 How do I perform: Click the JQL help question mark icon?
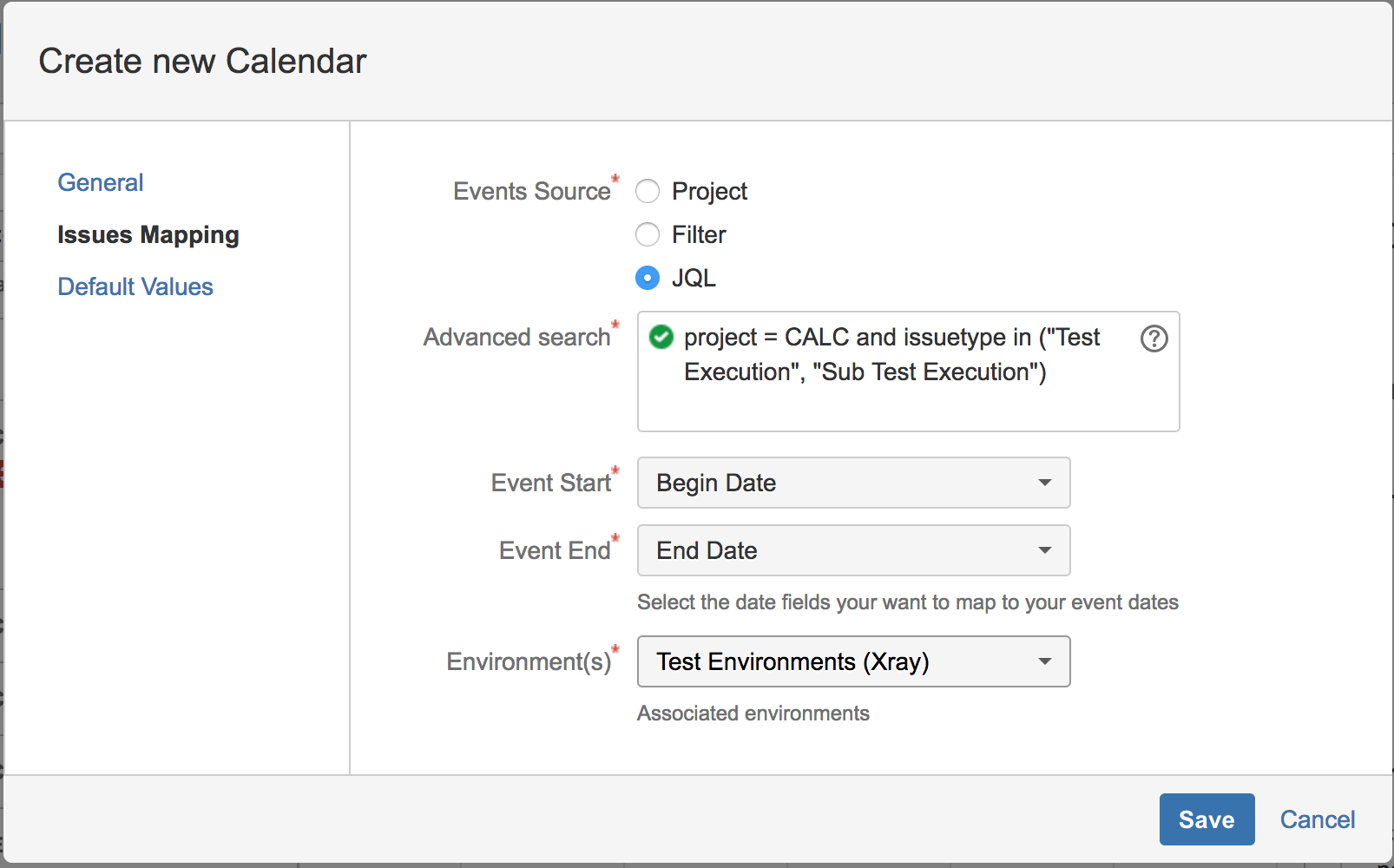pyautogui.click(x=1154, y=339)
